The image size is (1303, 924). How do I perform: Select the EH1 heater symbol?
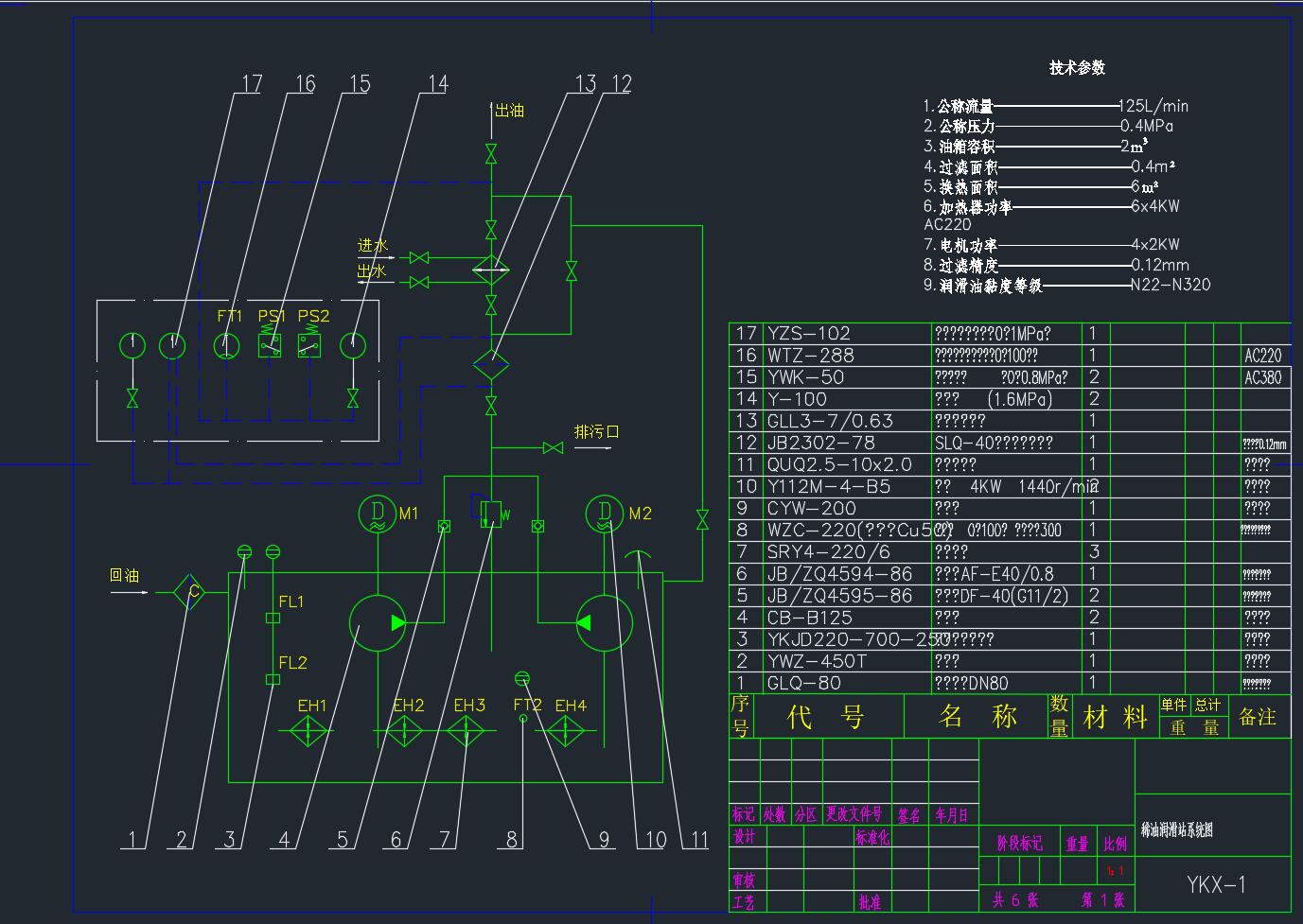click(x=309, y=732)
